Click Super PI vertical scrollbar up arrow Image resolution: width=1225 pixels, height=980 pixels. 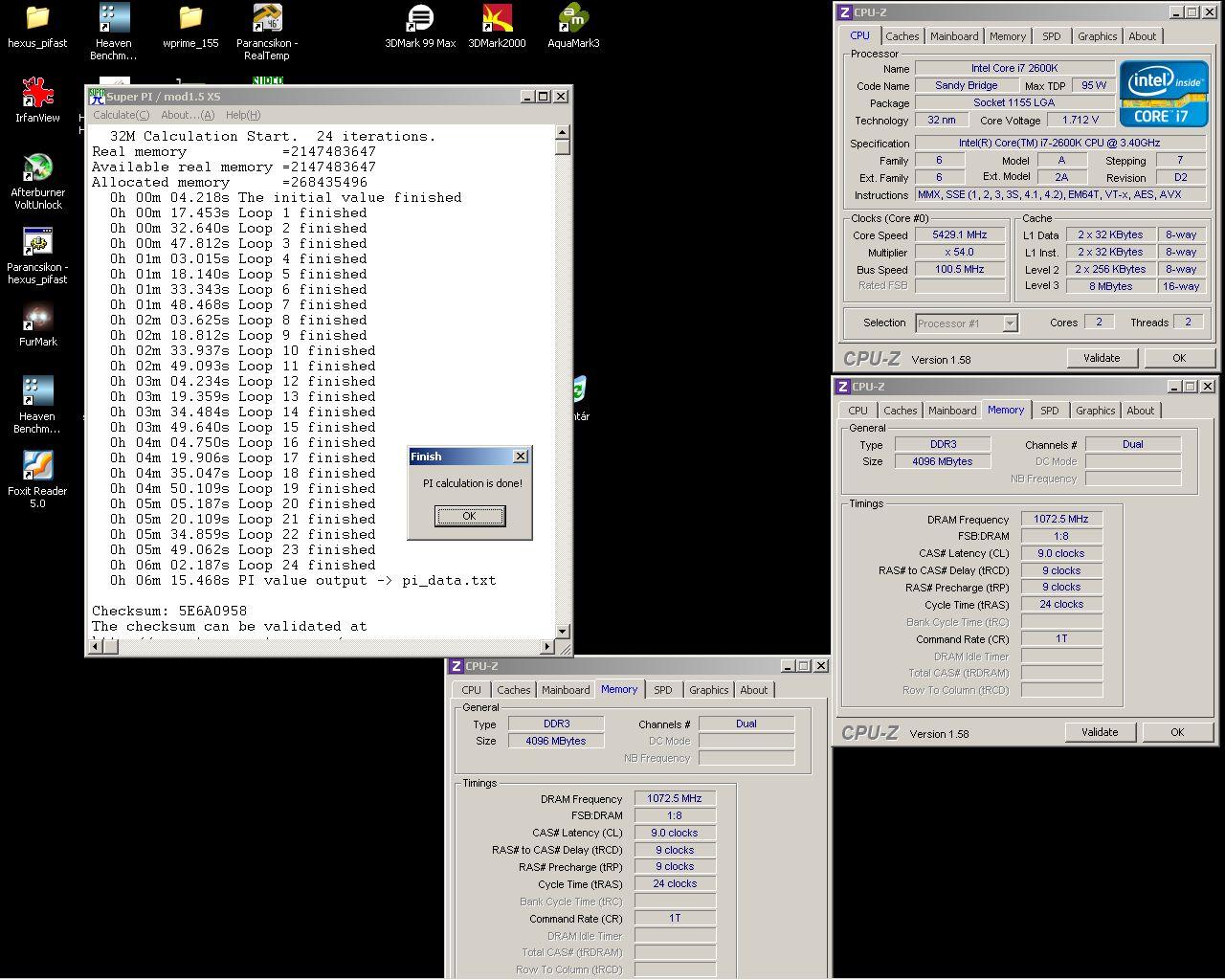click(x=563, y=132)
